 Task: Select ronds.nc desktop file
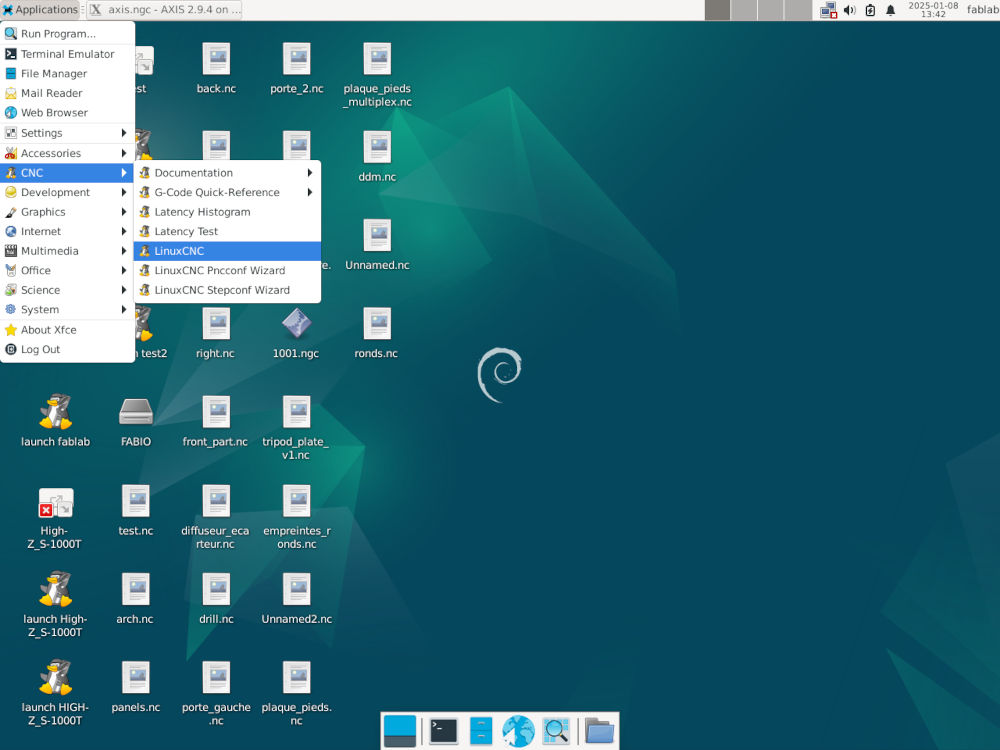tap(377, 324)
